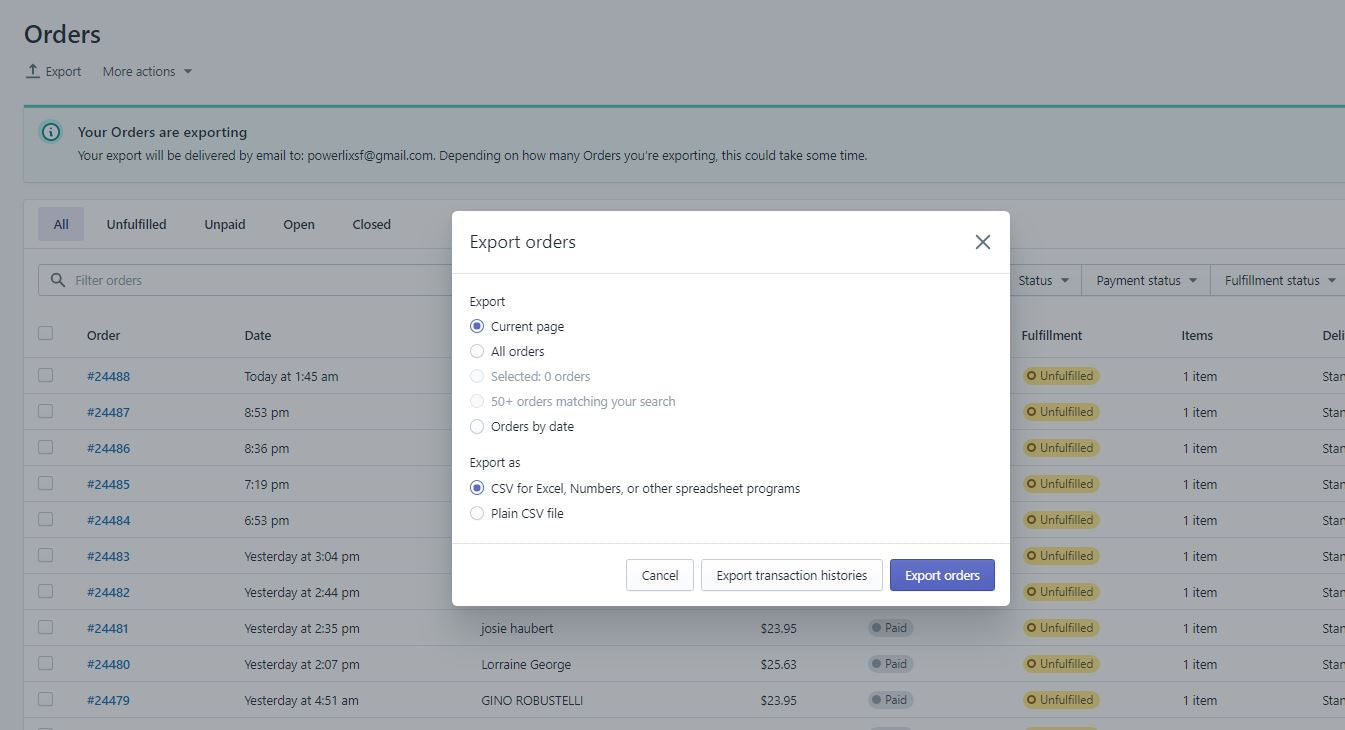Click the info icon in export banner
This screenshot has width=1345, height=730.
[x=50, y=132]
